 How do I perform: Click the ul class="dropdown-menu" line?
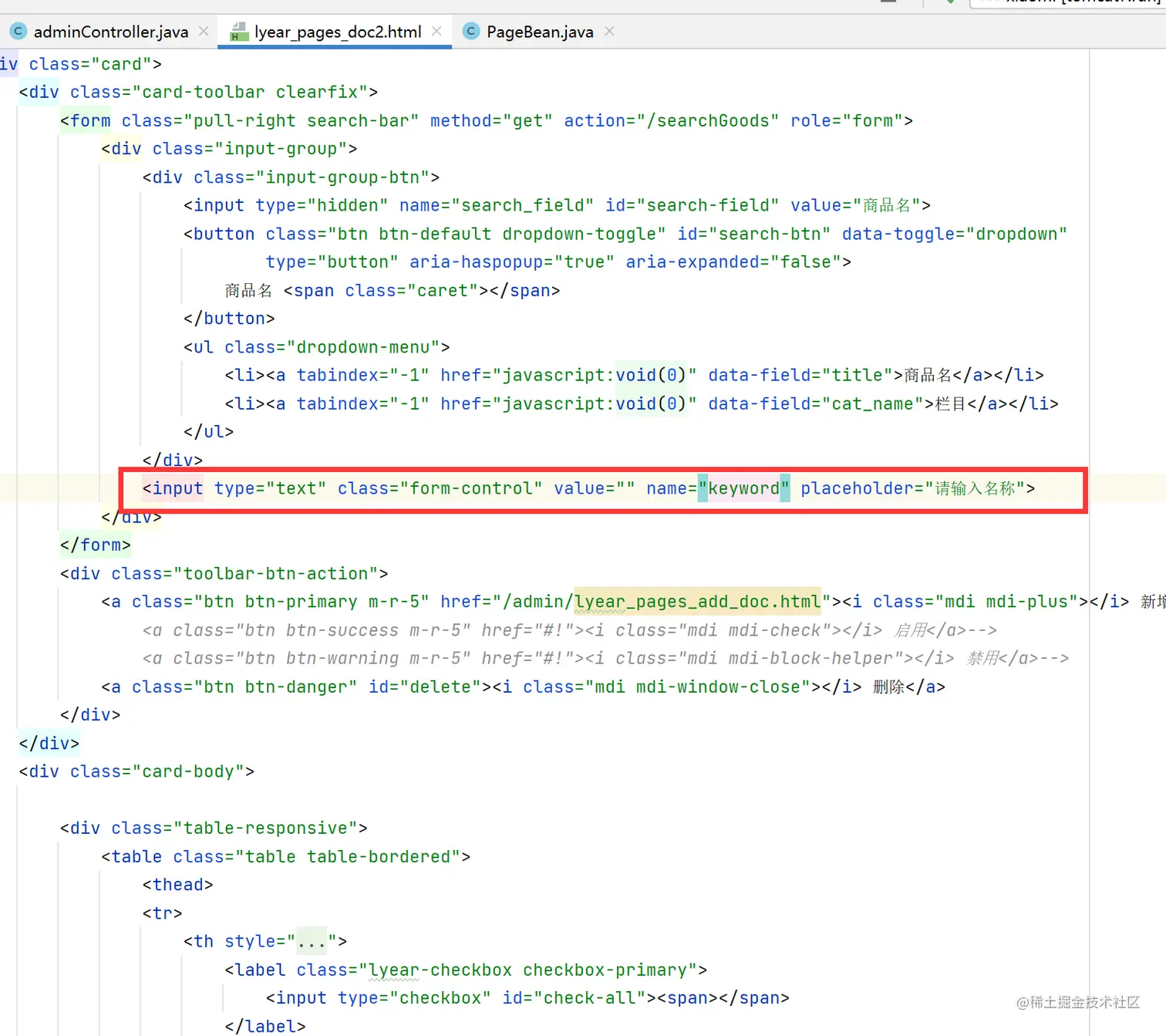click(317, 347)
